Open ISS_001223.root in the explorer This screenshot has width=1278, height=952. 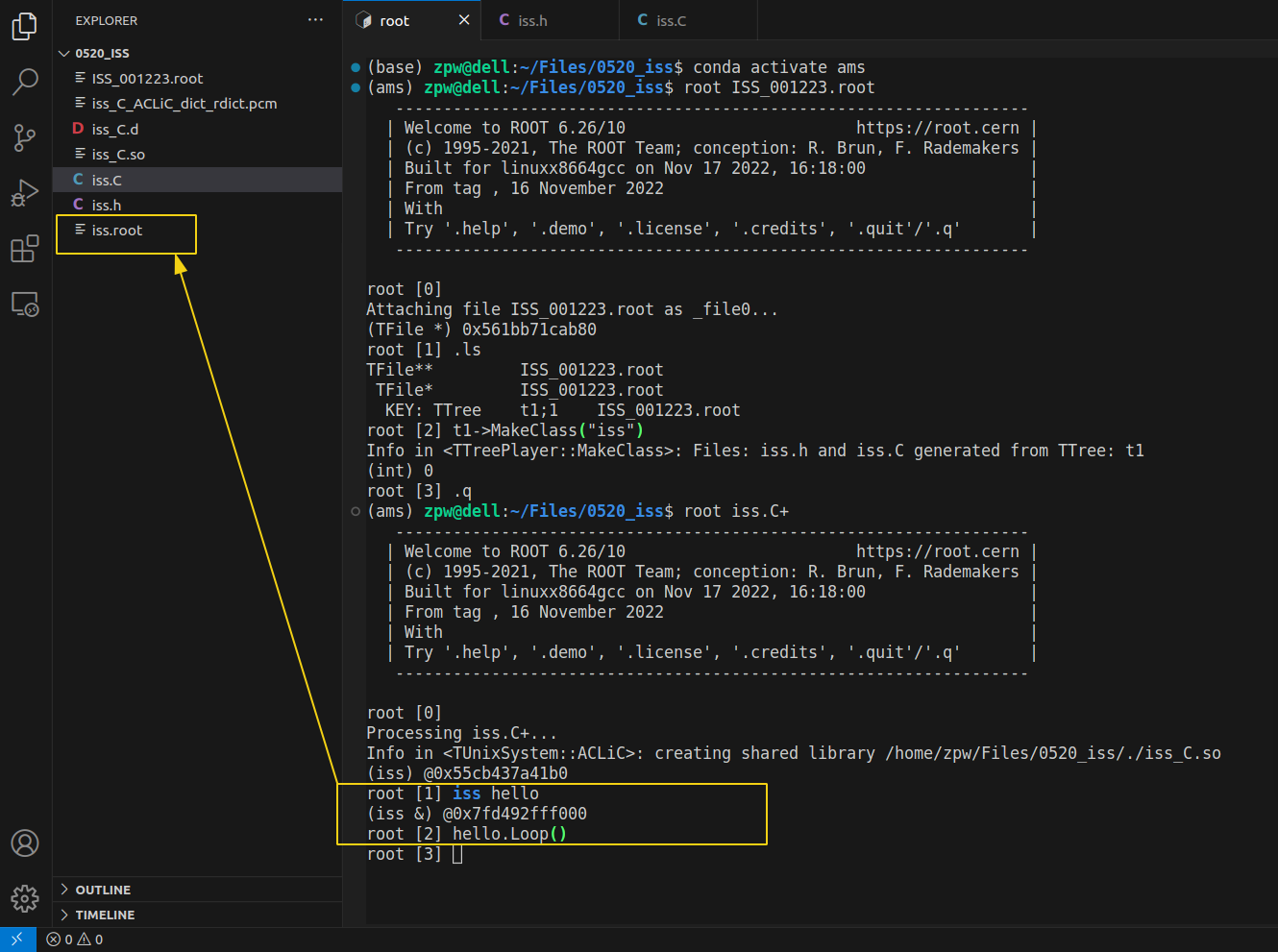198,78
